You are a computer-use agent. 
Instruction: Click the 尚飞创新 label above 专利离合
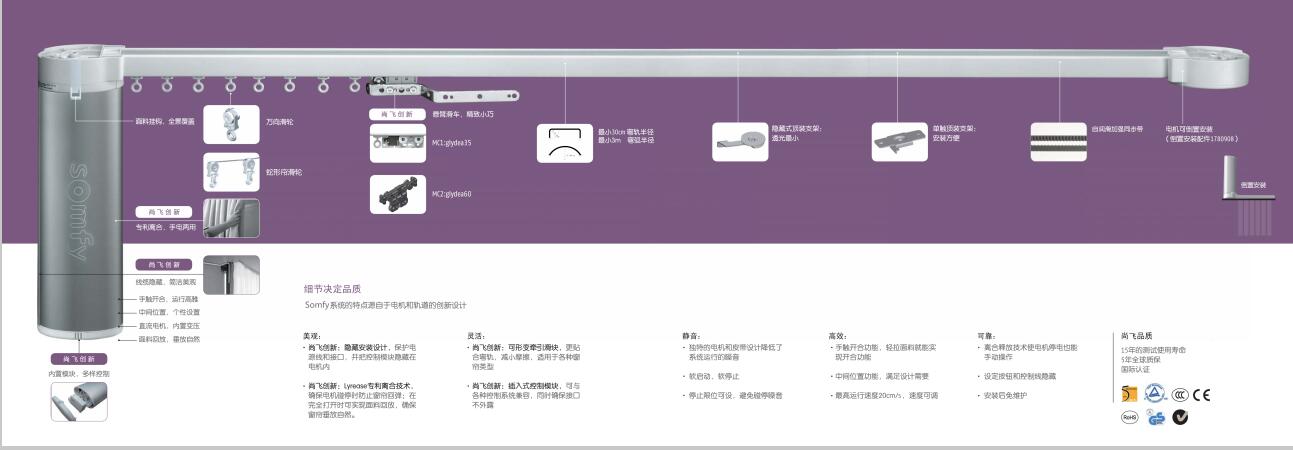pos(164,212)
